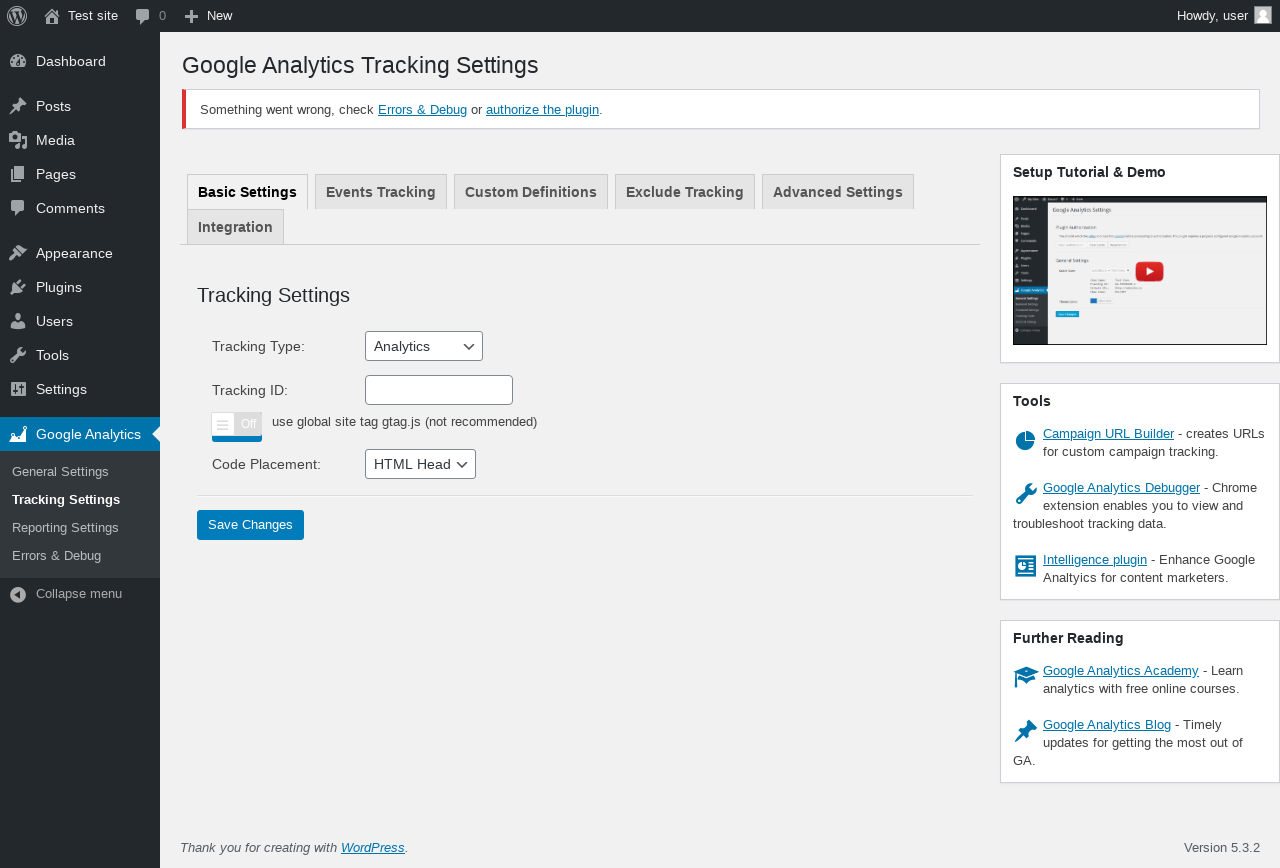Click the user avatar icon
This screenshot has height=868, width=1280.
click(x=1263, y=15)
